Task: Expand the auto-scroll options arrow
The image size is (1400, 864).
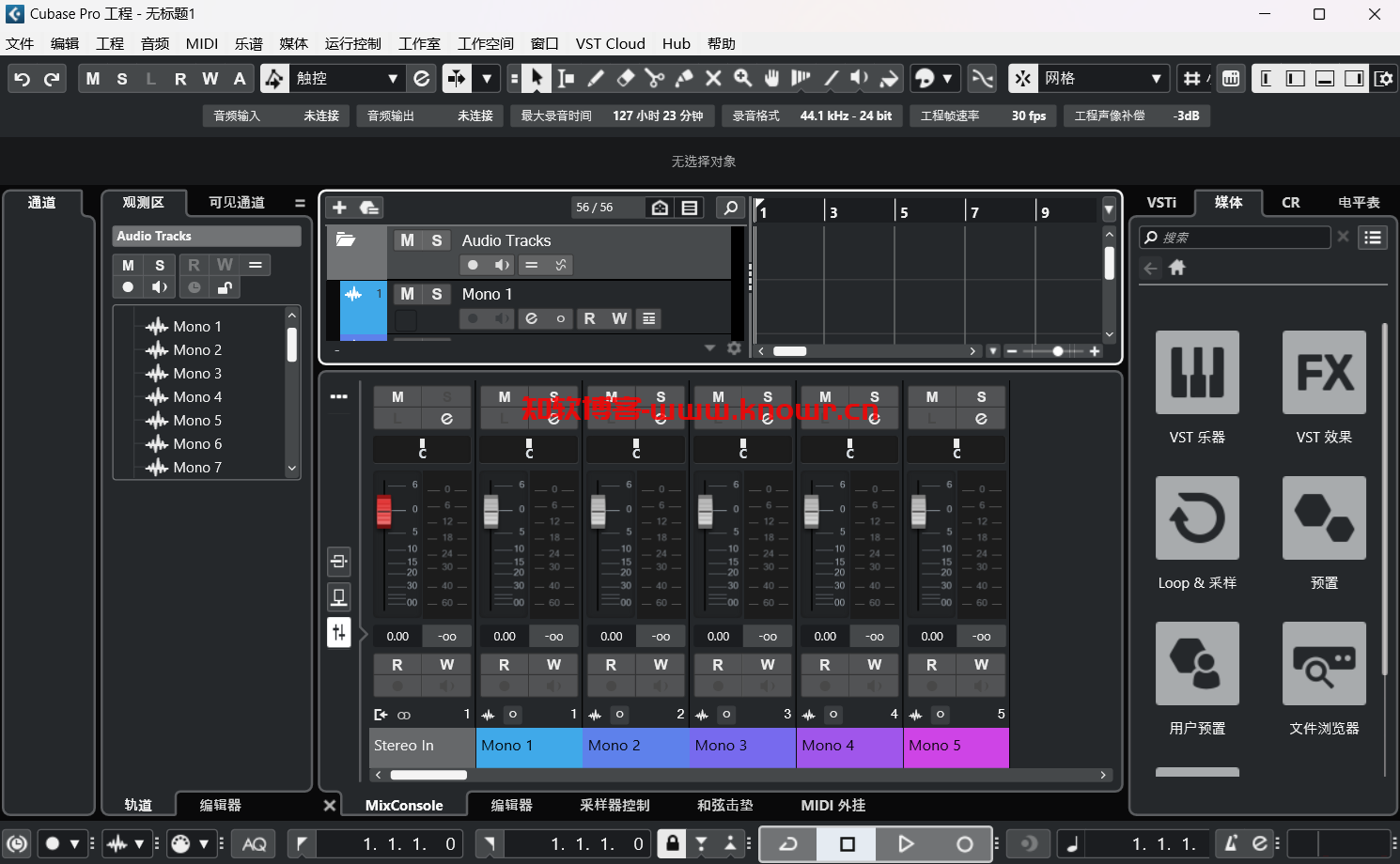Action: [487, 79]
